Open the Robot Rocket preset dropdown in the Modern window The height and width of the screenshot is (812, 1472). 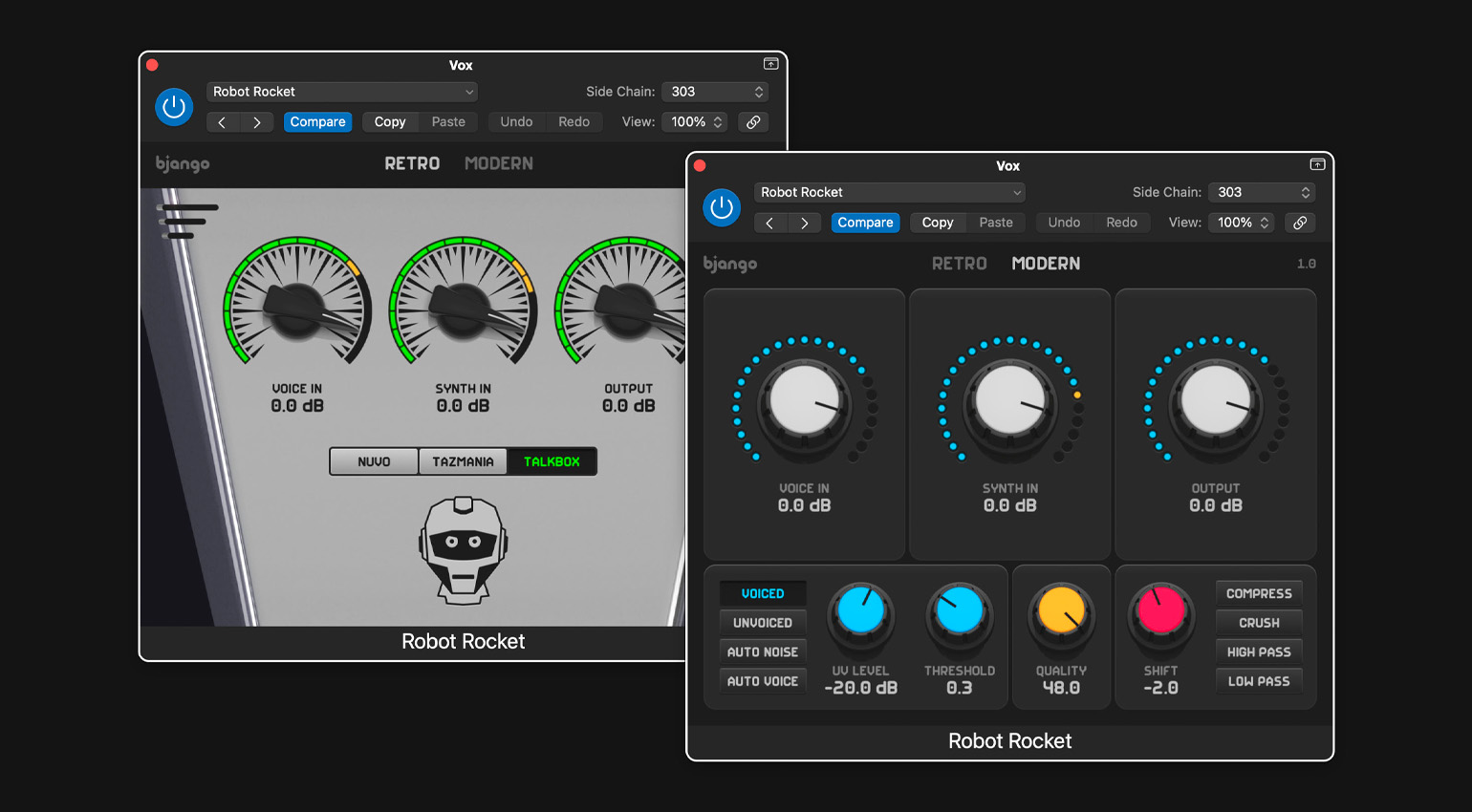click(890, 192)
